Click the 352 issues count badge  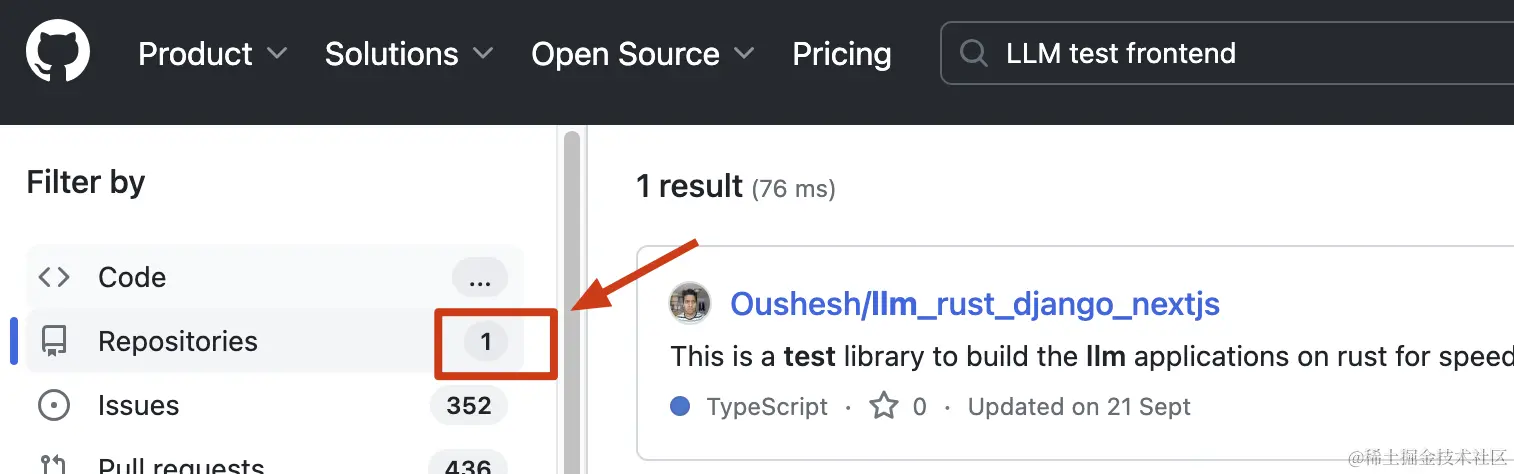(469, 406)
